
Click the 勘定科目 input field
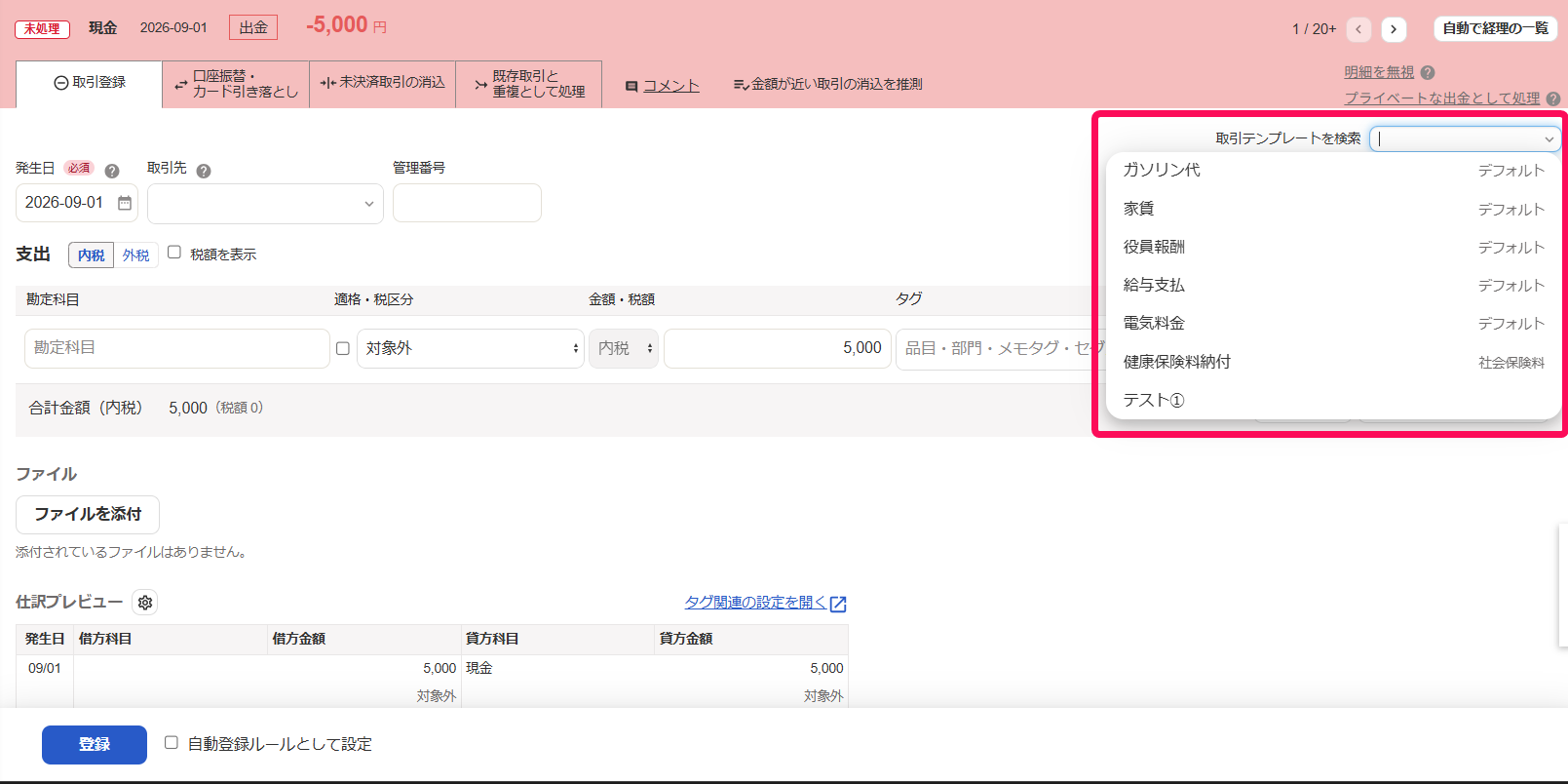[x=177, y=348]
